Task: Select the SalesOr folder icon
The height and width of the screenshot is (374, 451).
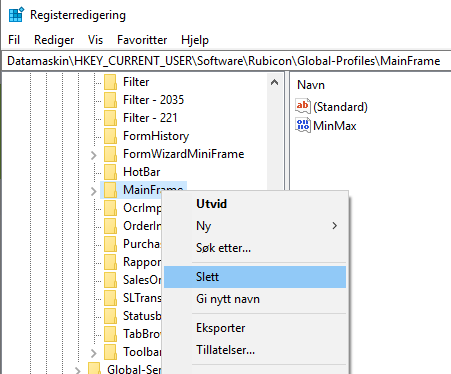Action: coord(110,280)
